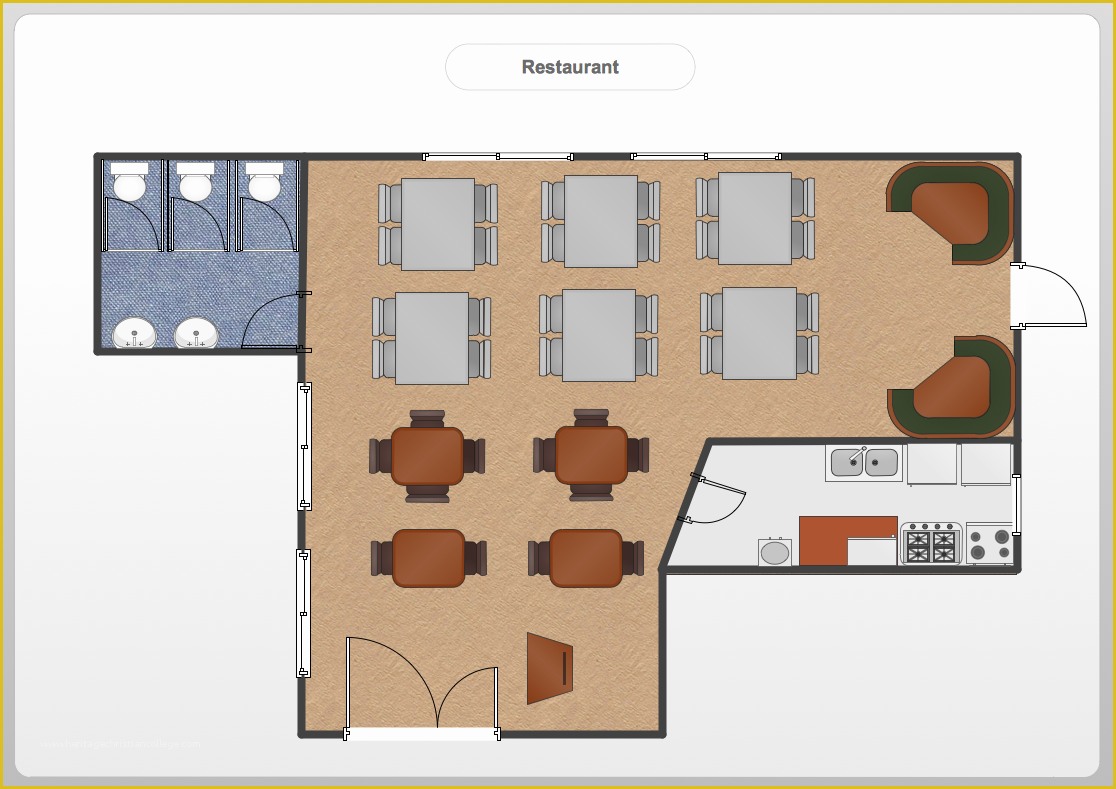Select the side exit door between the booths
This screenshot has height=789, width=1116.
tap(1048, 295)
